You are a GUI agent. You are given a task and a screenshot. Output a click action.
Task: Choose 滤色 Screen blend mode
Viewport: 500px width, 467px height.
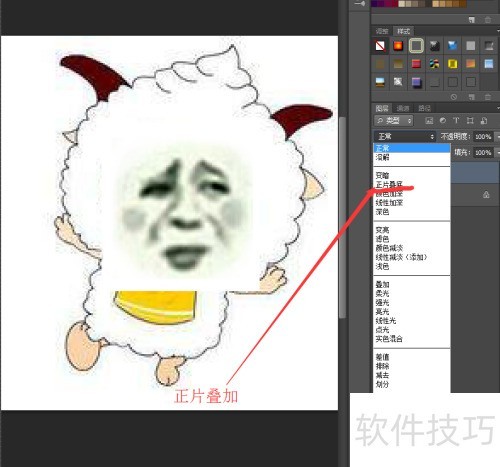[382, 239]
